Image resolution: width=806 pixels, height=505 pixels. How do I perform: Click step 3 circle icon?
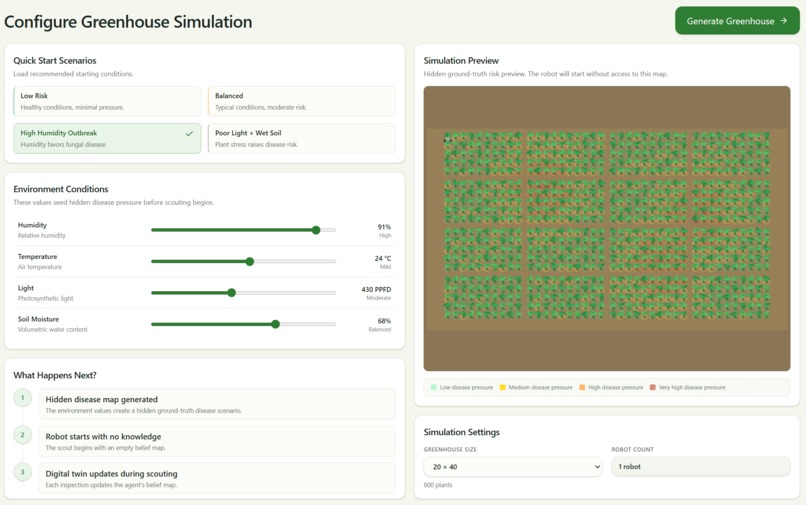point(23,472)
